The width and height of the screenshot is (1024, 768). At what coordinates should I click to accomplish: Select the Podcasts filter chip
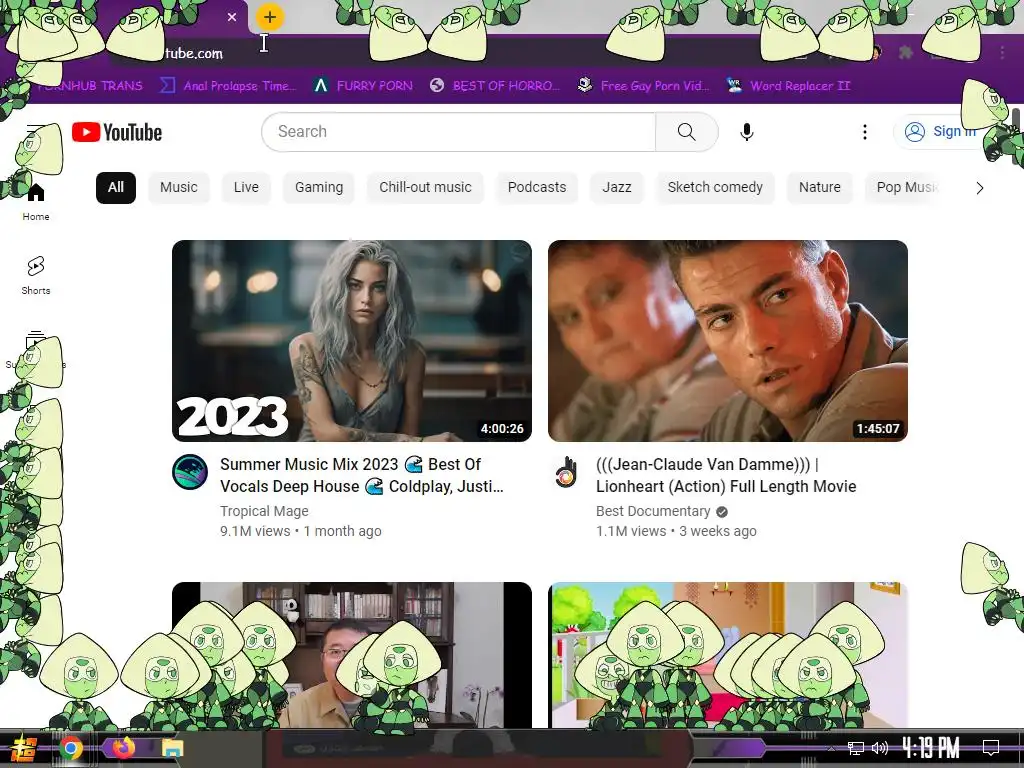pyautogui.click(x=537, y=187)
